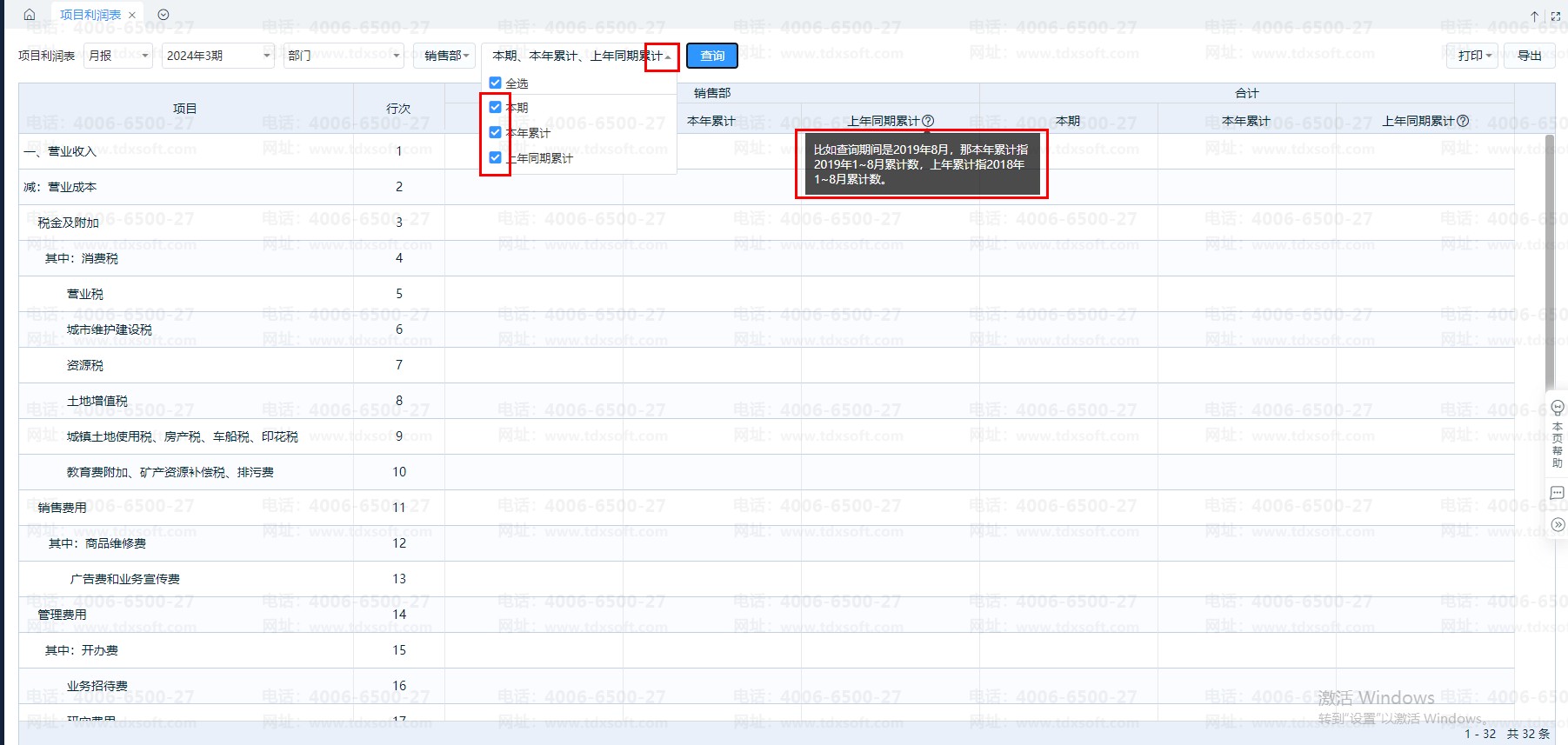Screen dimensions: 1568x745
Task: Click help icon beside 合计 上年同期累计
Action: 1463,121
